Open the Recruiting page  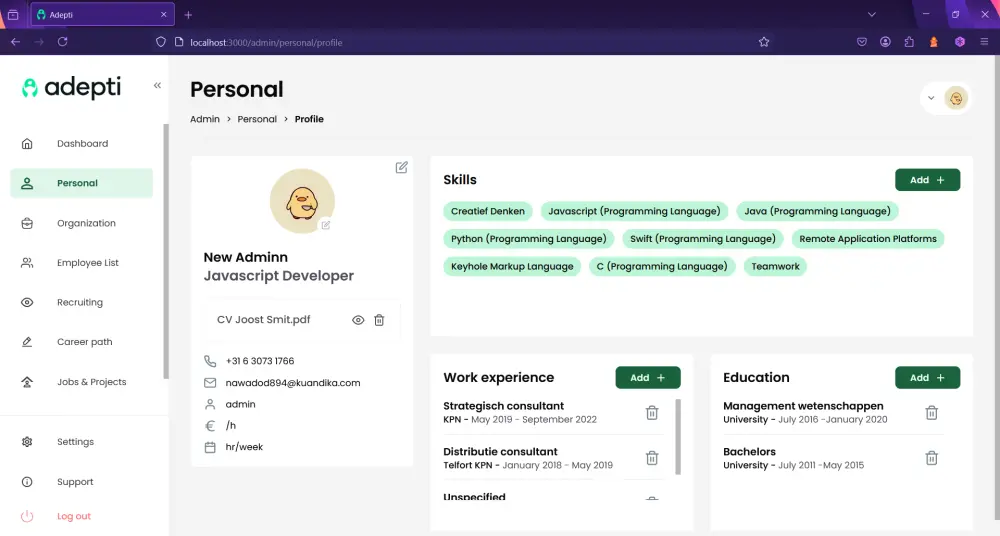[82, 302]
